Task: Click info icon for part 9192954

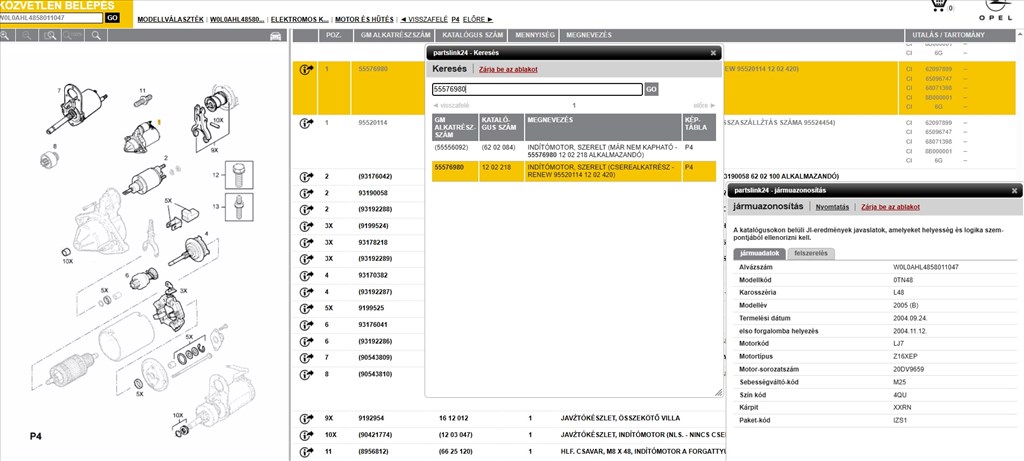Action: 306,417
